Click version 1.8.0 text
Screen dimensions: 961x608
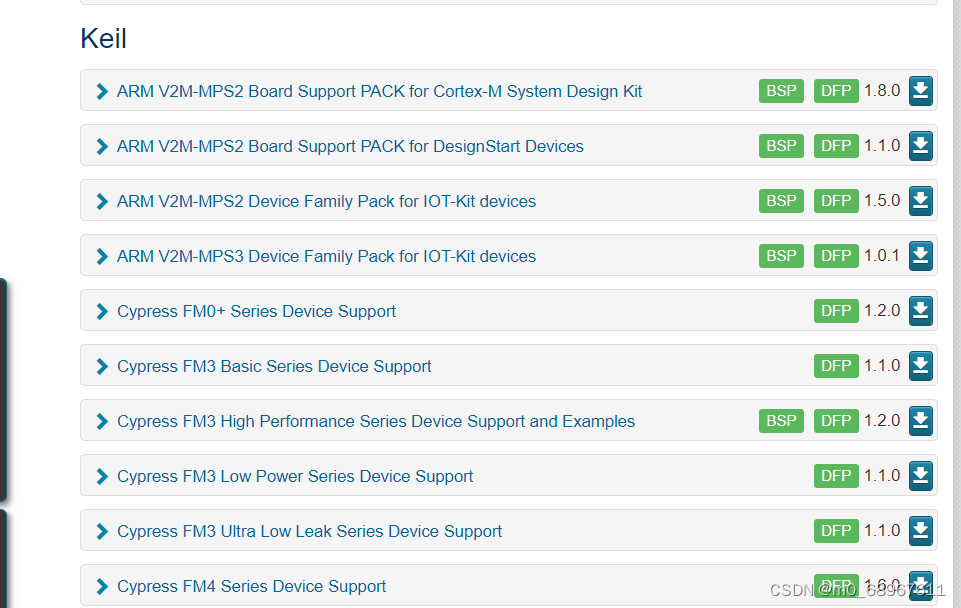[882, 91]
